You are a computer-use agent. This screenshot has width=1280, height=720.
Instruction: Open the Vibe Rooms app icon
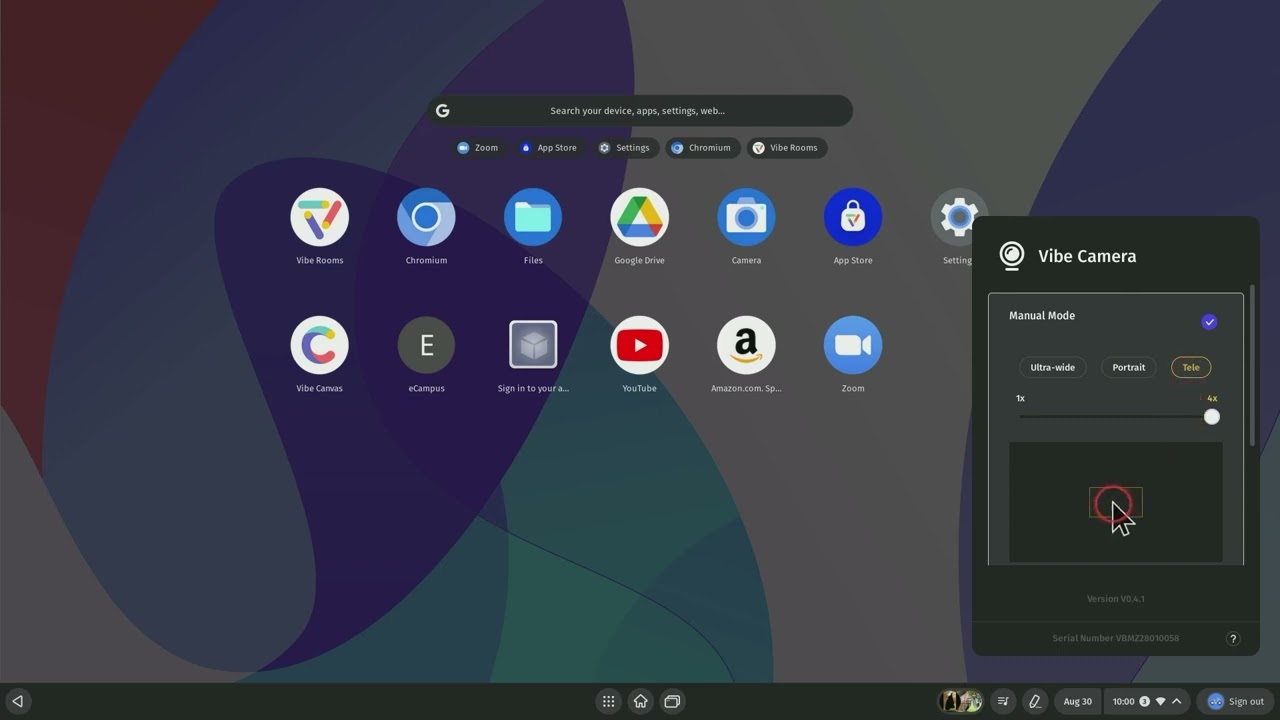click(319, 217)
